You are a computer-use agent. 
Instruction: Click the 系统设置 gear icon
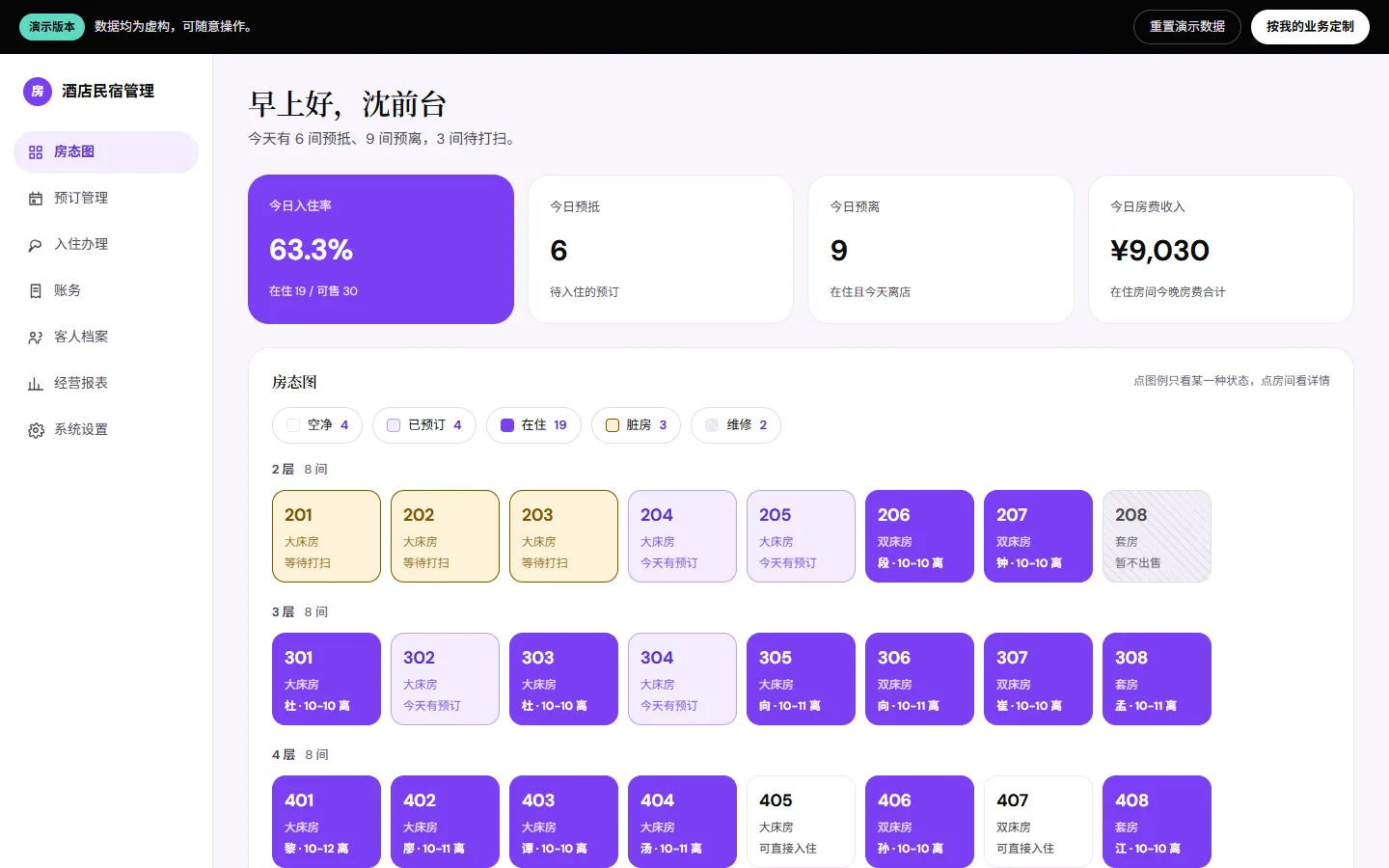[x=36, y=430]
